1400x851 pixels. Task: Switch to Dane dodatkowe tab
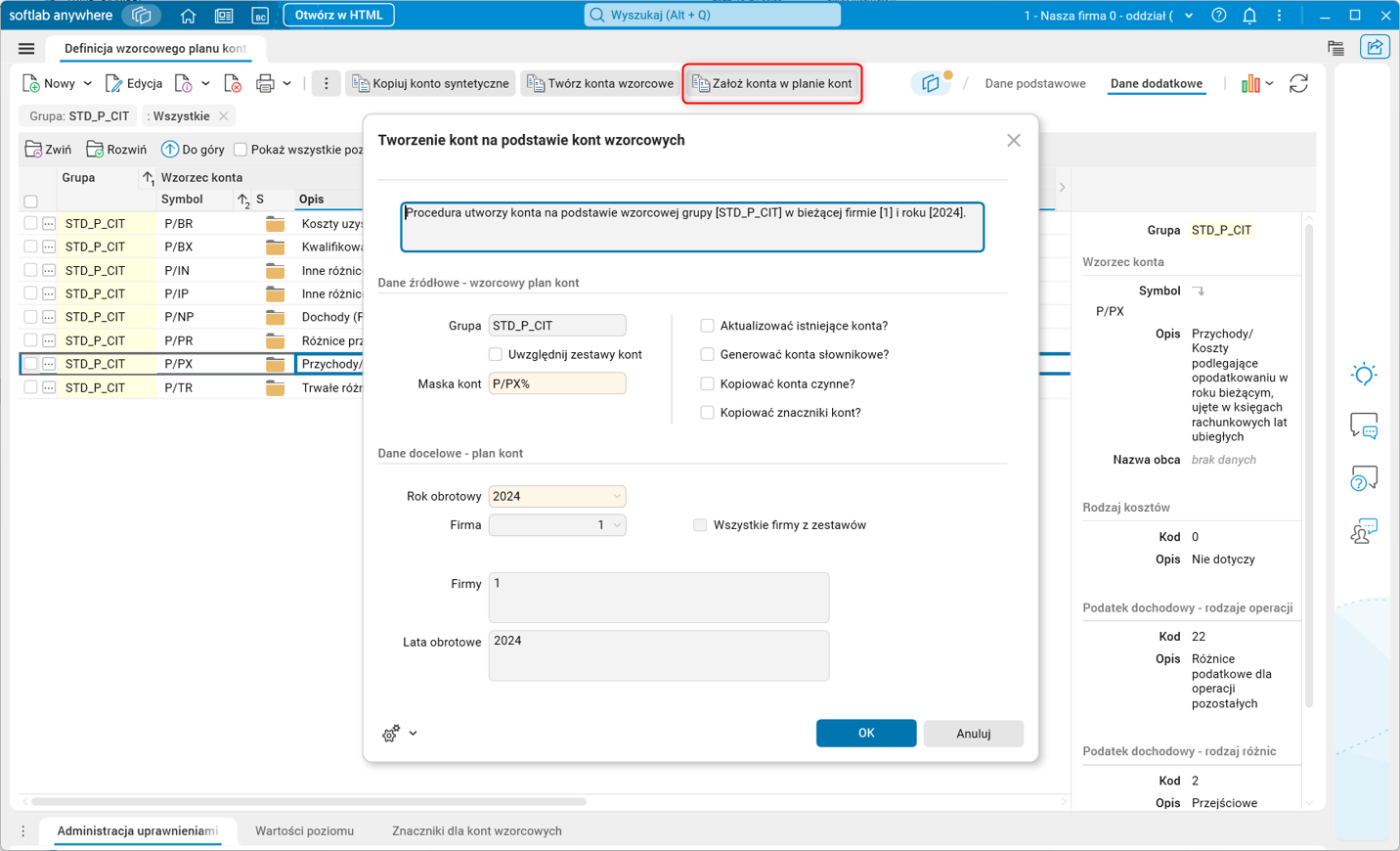point(1157,84)
